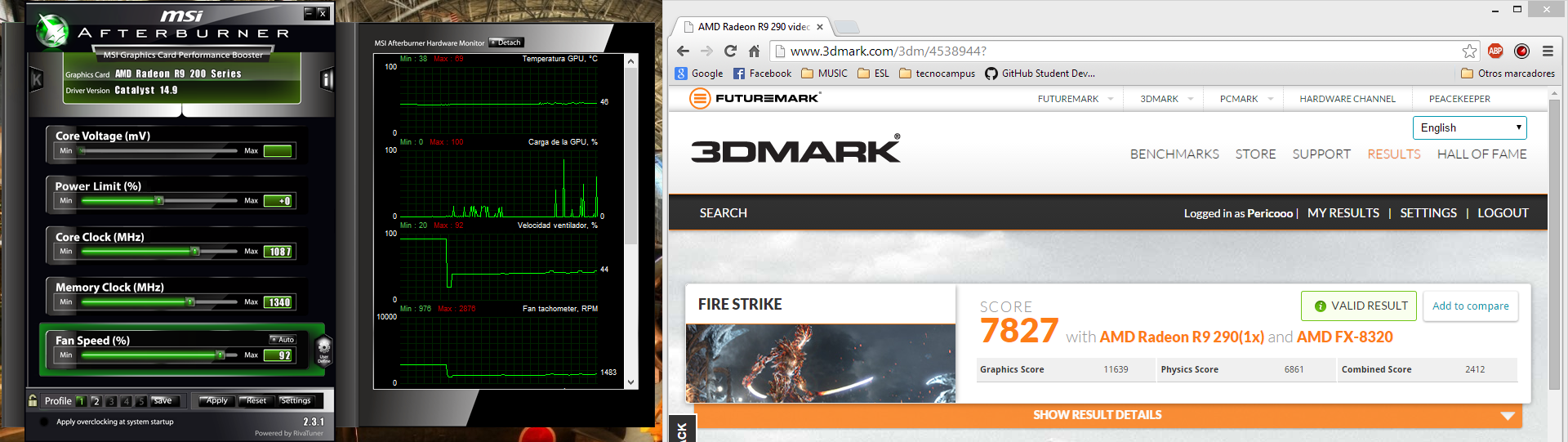The width and height of the screenshot is (1568, 442).
Task: Open the Google bookmark
Action: pyautogui.click(x=699, y=74)
